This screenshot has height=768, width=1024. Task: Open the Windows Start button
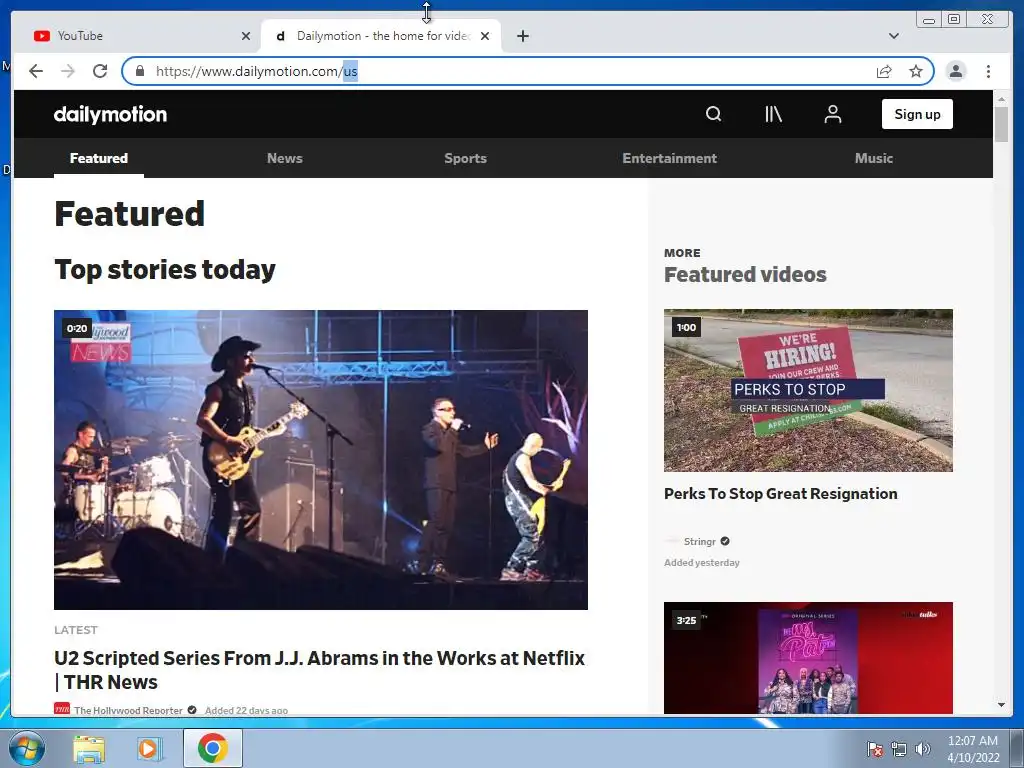point(27,748)
